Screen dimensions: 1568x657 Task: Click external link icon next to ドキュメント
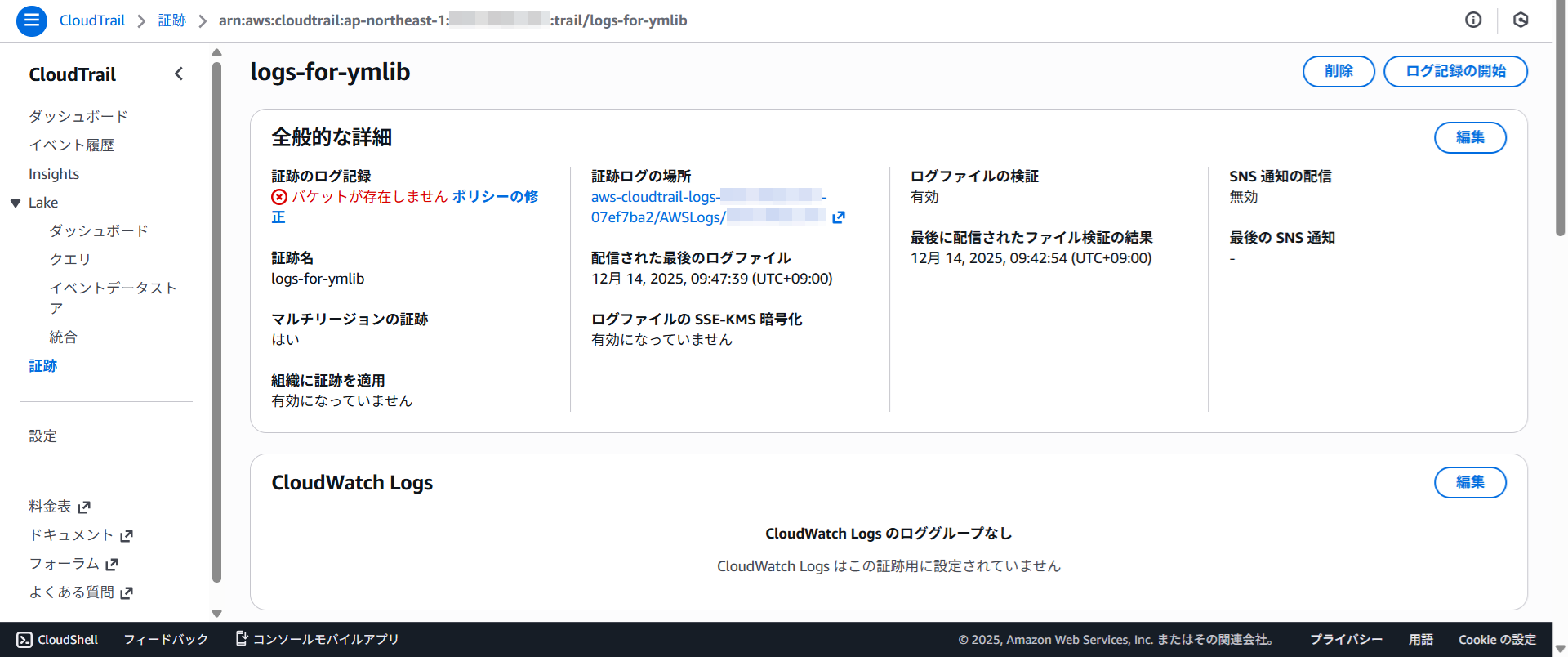click(x=127, y=536)
